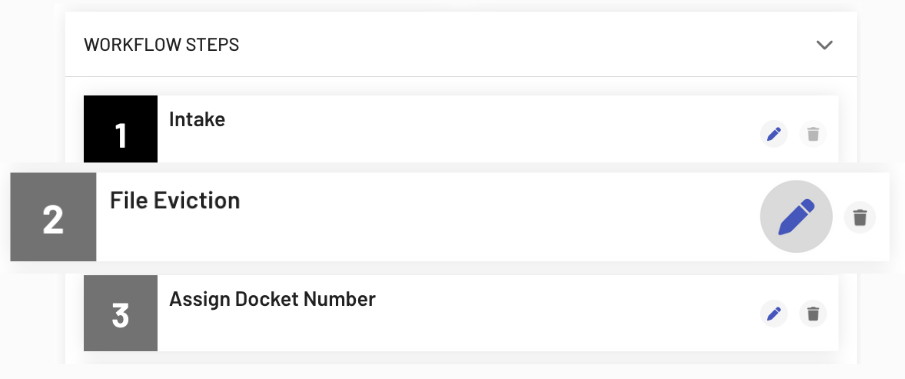Viewport: 905px width, 379px height.
Task: Edit the Intake step with pencil icon
Action: (x=773, y=134)
